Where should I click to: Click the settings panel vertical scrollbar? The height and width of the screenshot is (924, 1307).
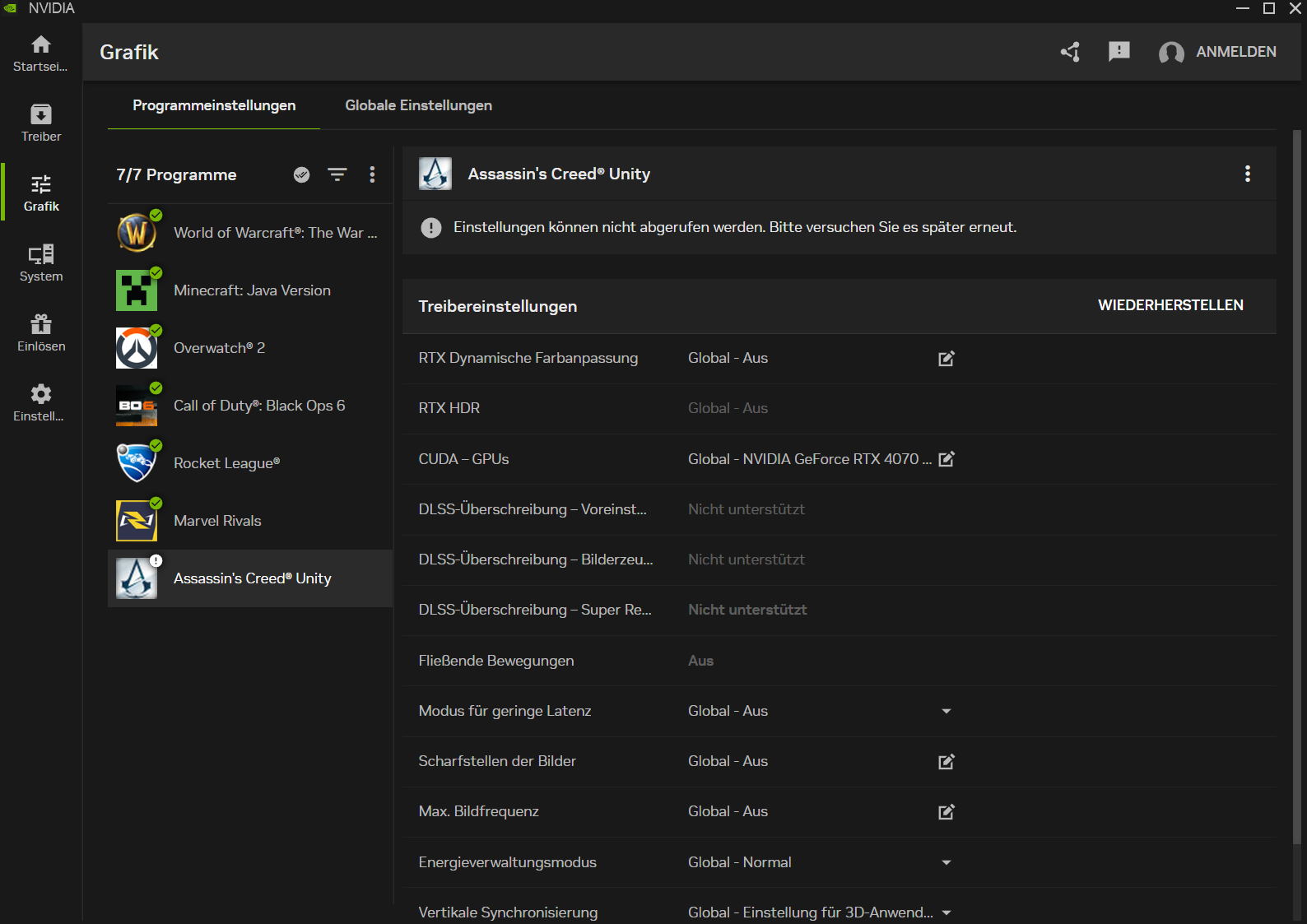click(1297, 485)
